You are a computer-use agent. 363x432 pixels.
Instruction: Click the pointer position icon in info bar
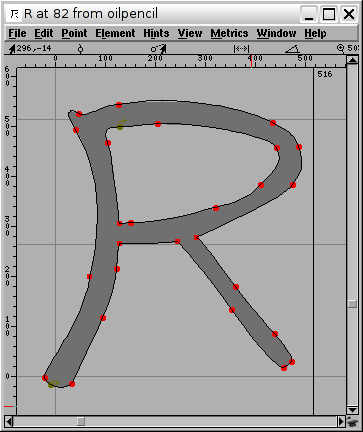pos(12,49)
